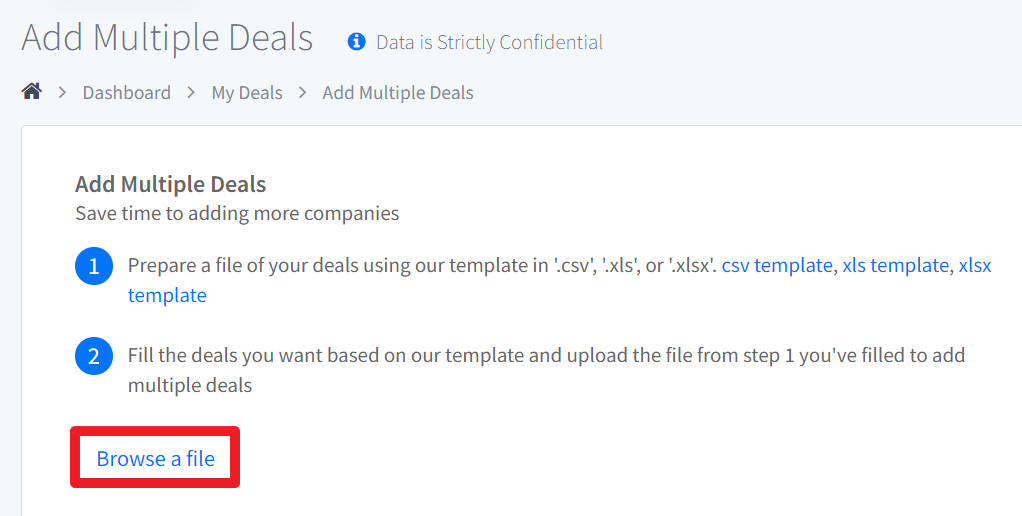Click the blue info icon beside confidentiality notice

click(x=357, y=42)
